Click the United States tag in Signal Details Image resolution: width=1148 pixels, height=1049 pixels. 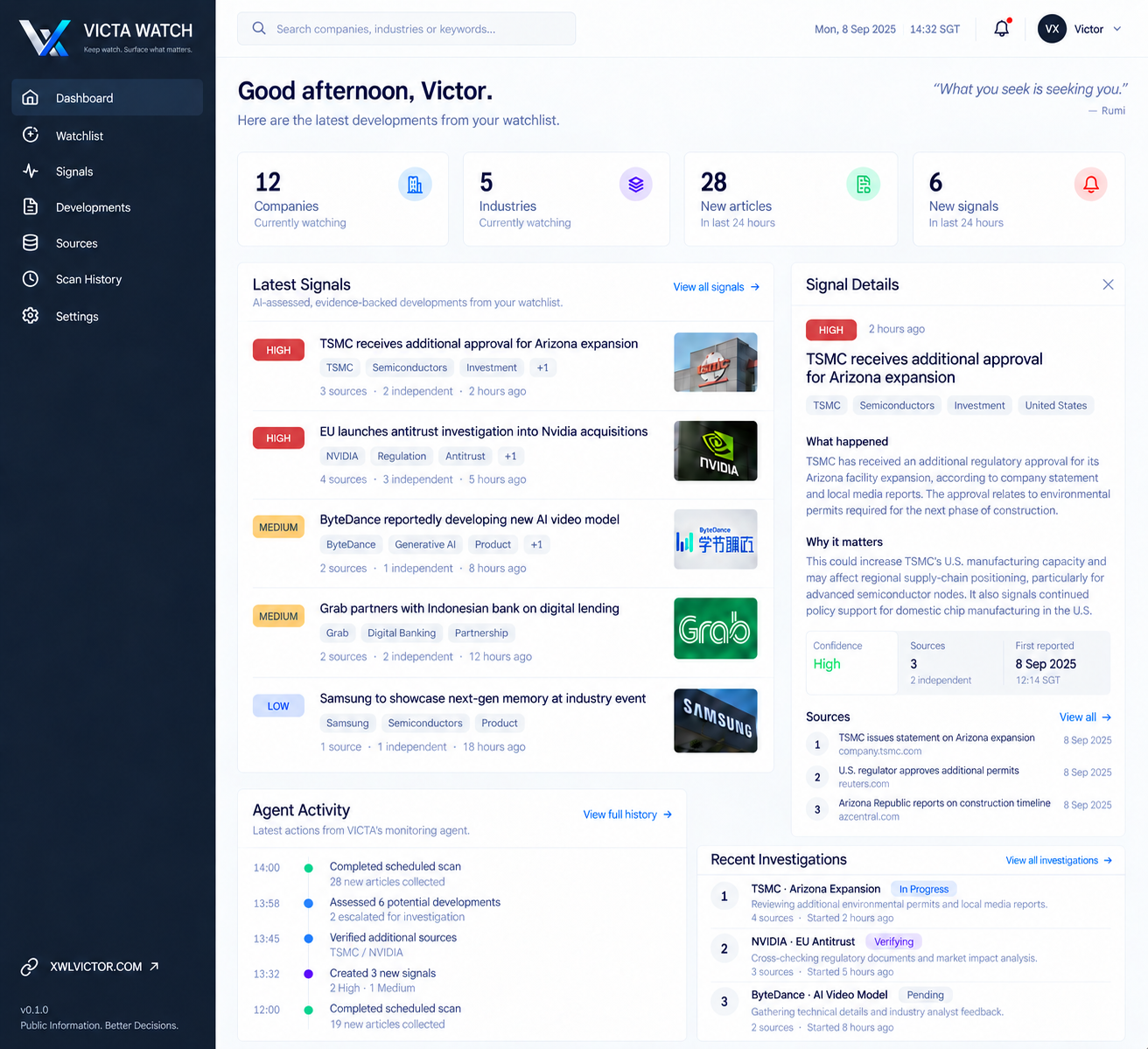tap(1055, 405)
